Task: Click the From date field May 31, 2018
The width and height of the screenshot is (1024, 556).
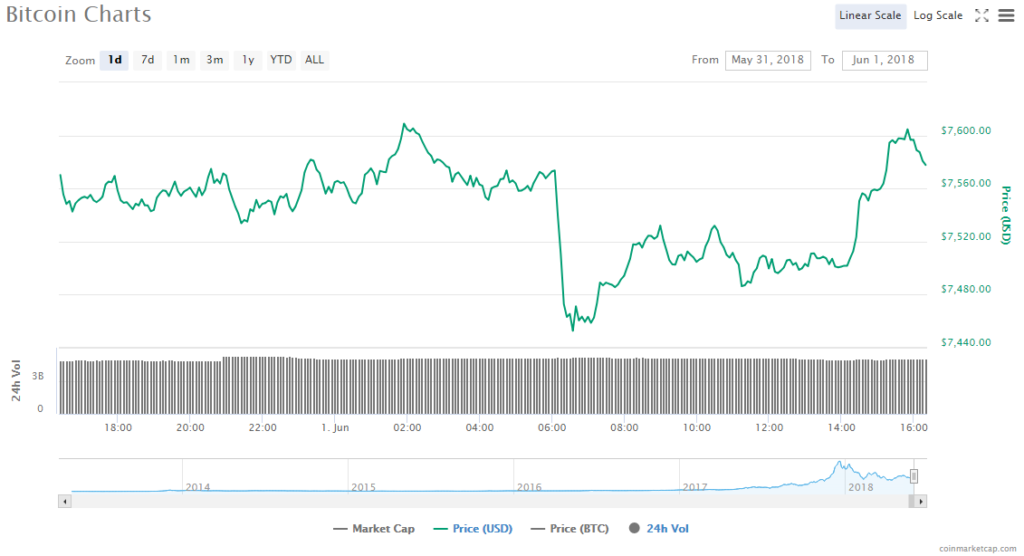Action: coord(768,60)
